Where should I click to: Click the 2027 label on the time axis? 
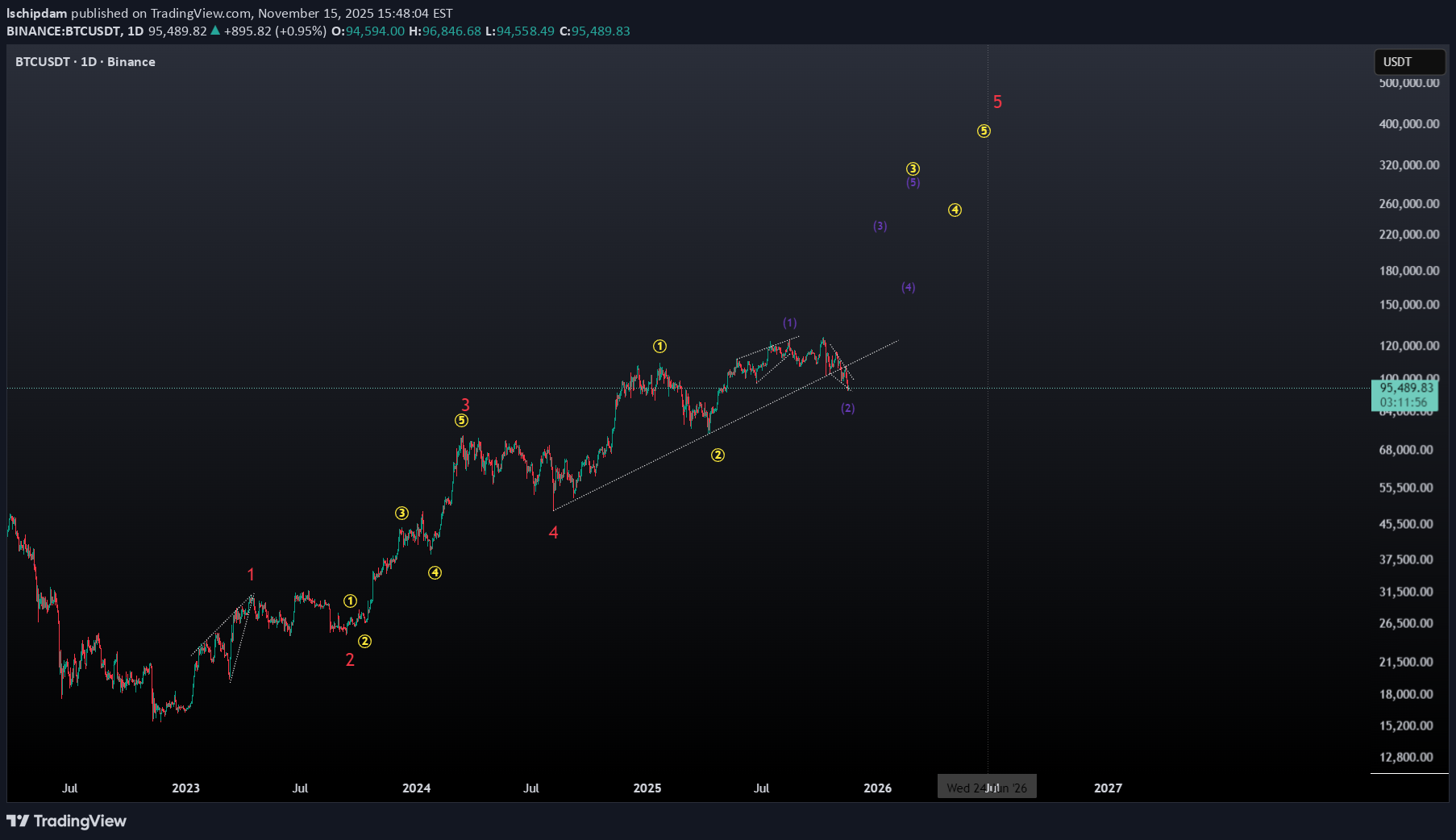[1108, 788]
